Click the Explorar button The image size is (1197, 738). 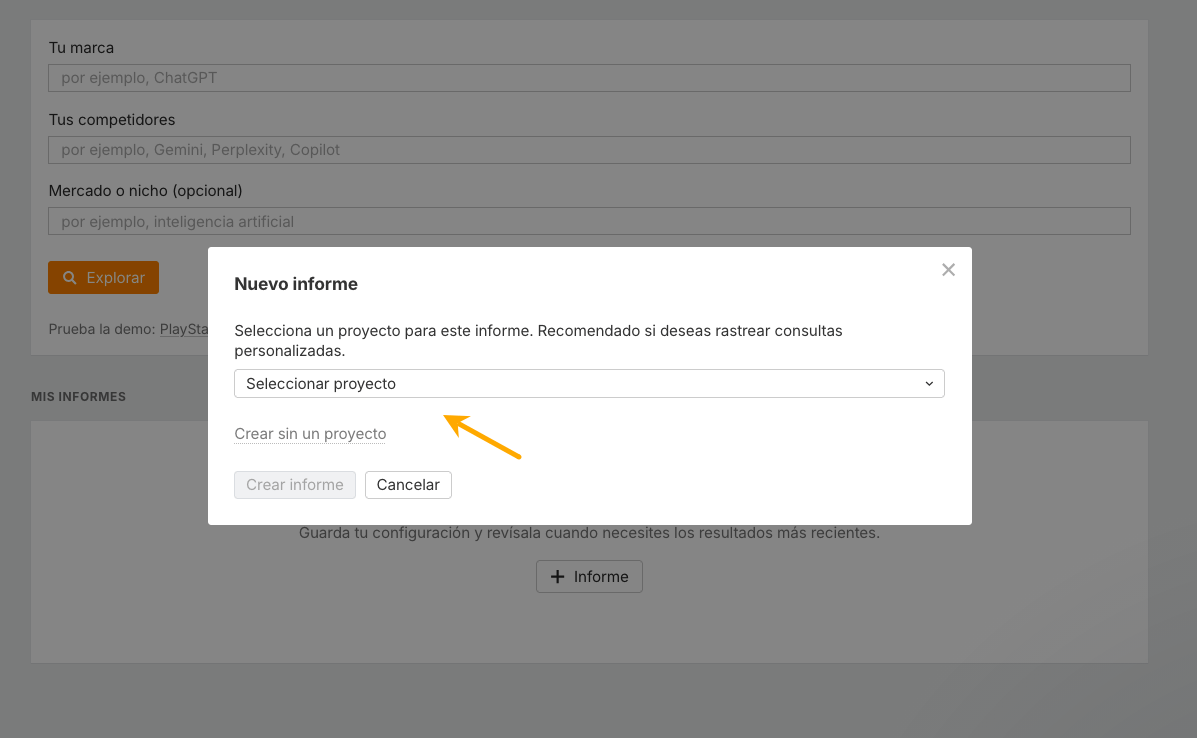coord(103,277)
